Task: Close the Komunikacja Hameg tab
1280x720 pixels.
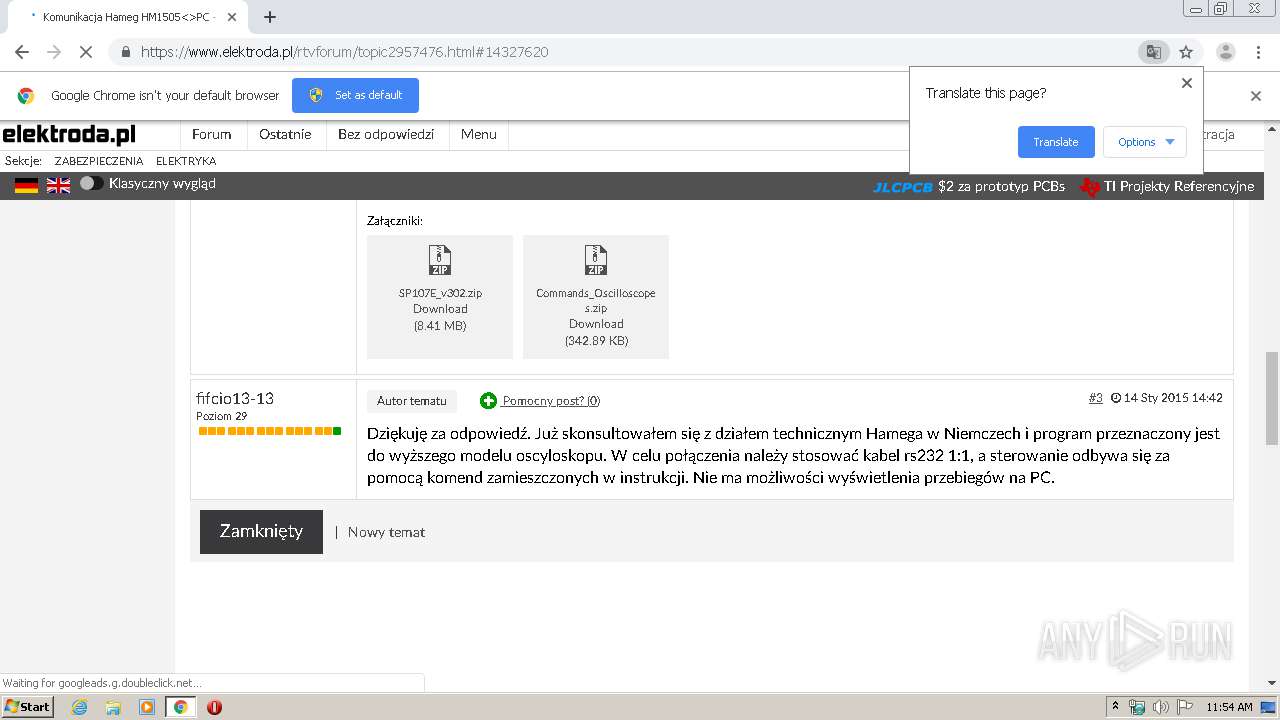Action: [232, 17]
